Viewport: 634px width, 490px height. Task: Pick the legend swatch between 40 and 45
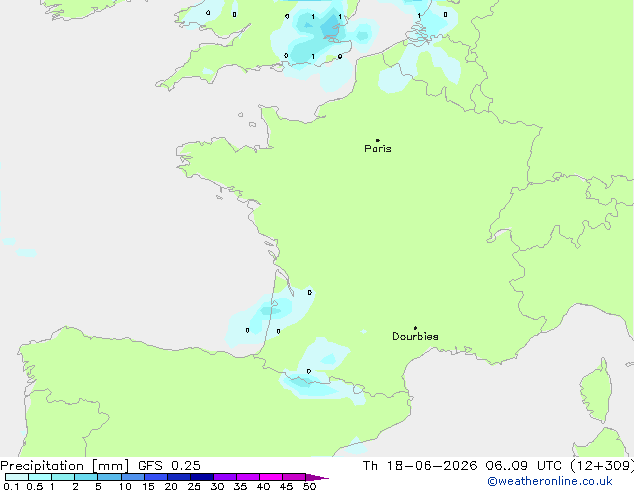pyautogui.click(x=271, y=477)
